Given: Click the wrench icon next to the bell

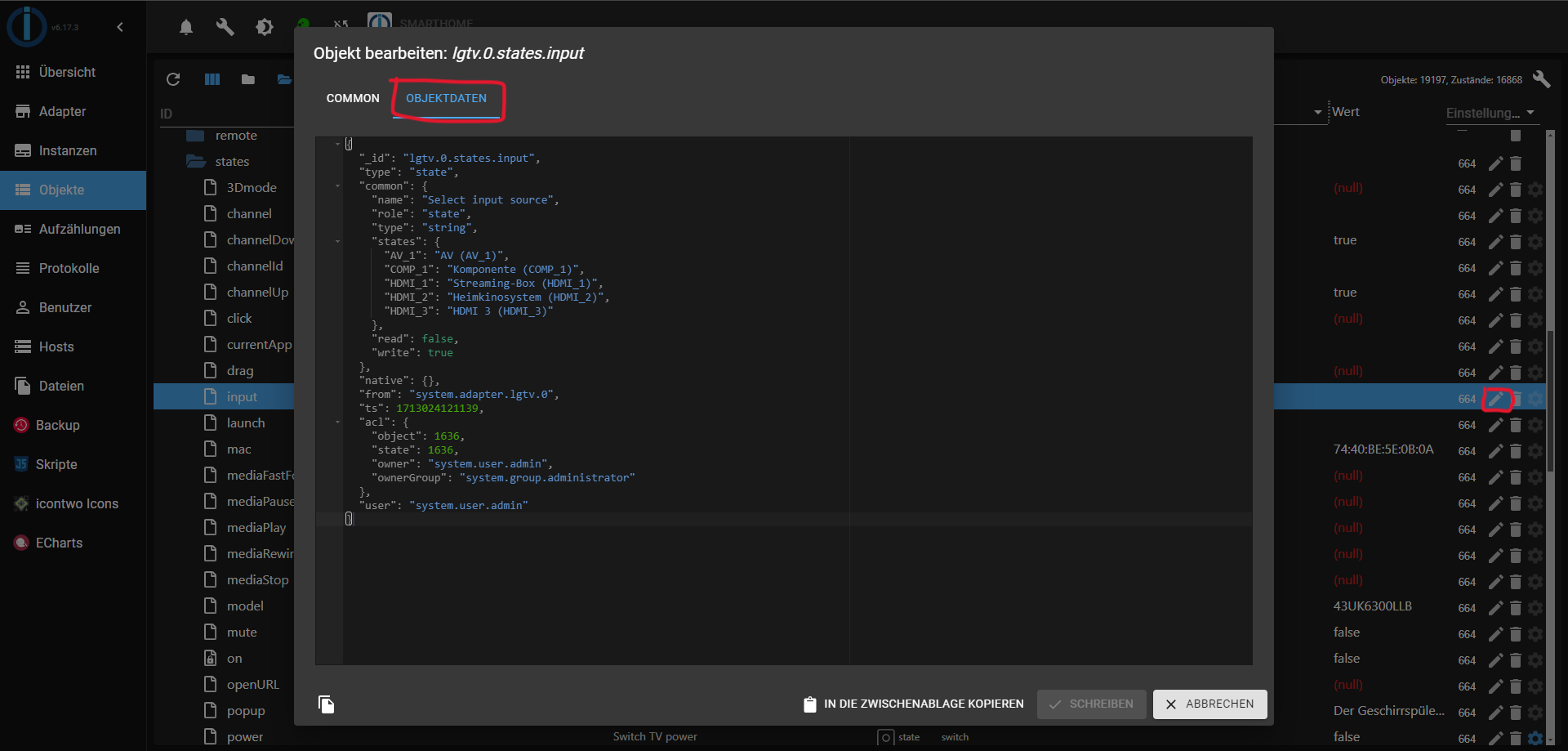Looking at the screenshot, I should click(225, 27).
